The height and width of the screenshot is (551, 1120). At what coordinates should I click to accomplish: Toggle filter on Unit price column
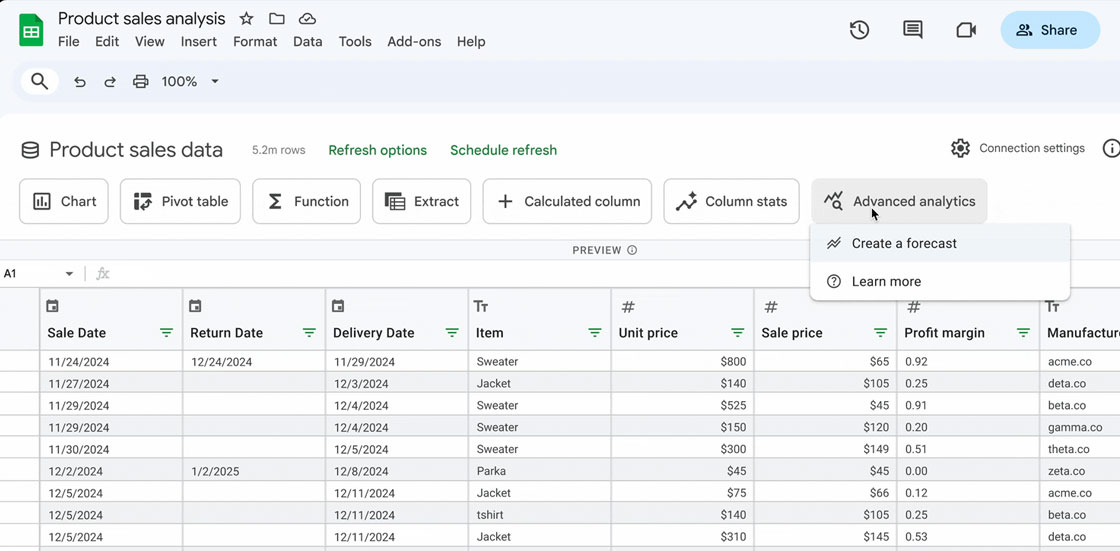[x=737, y=333]
